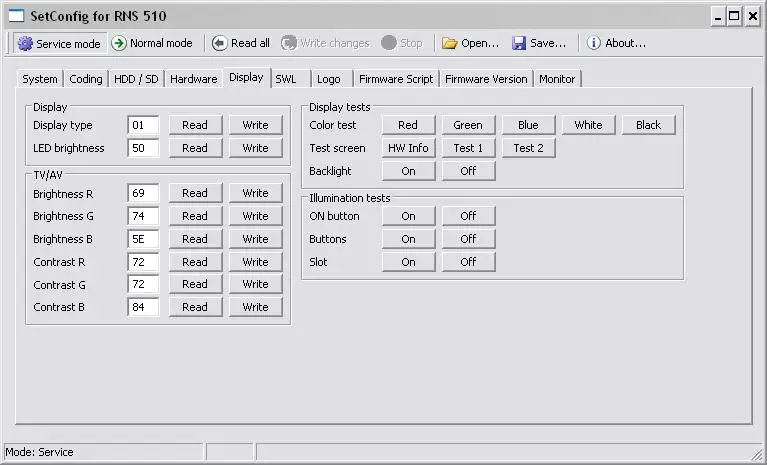Show the Test 1 screen
The image size is (767, 465).
[469, 148]
